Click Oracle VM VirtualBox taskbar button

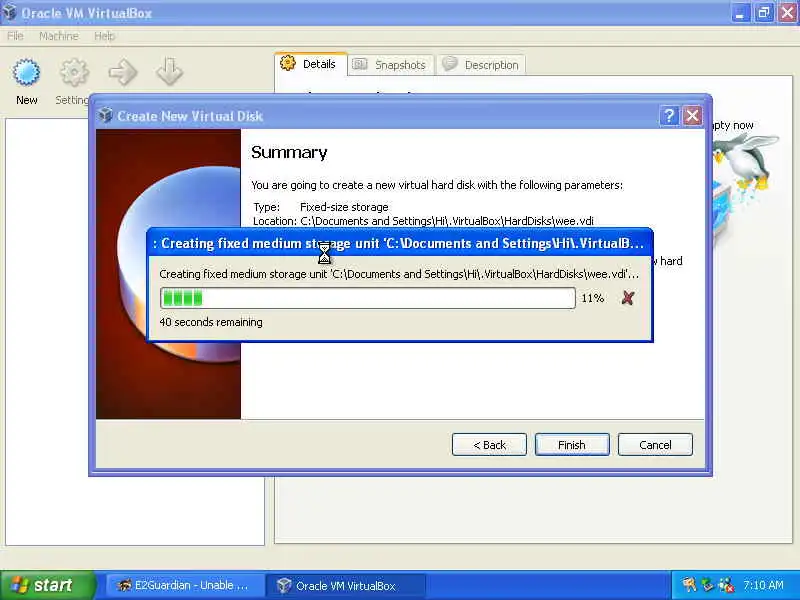coord(346,585)
